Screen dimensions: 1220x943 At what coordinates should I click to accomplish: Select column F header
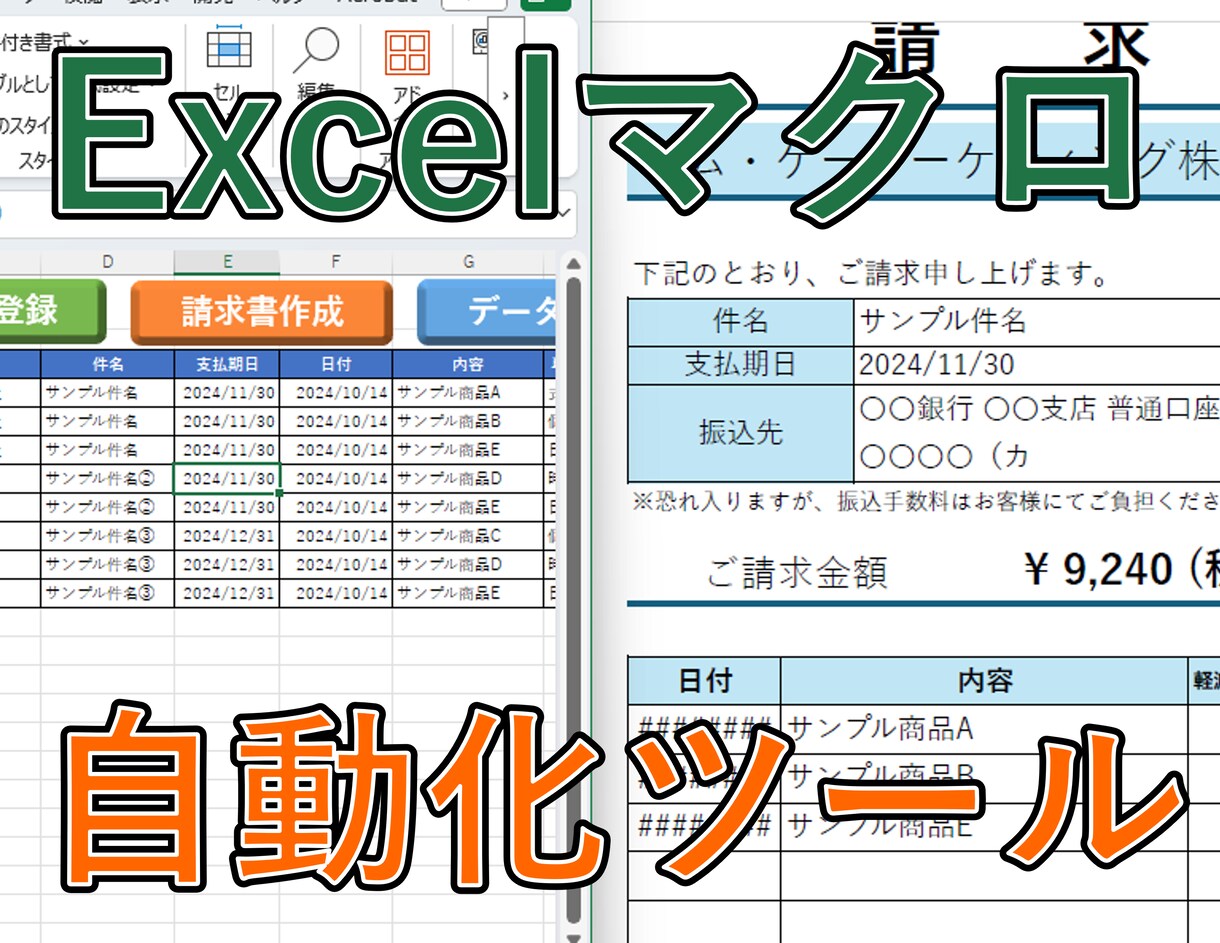[x=336, y=262]
